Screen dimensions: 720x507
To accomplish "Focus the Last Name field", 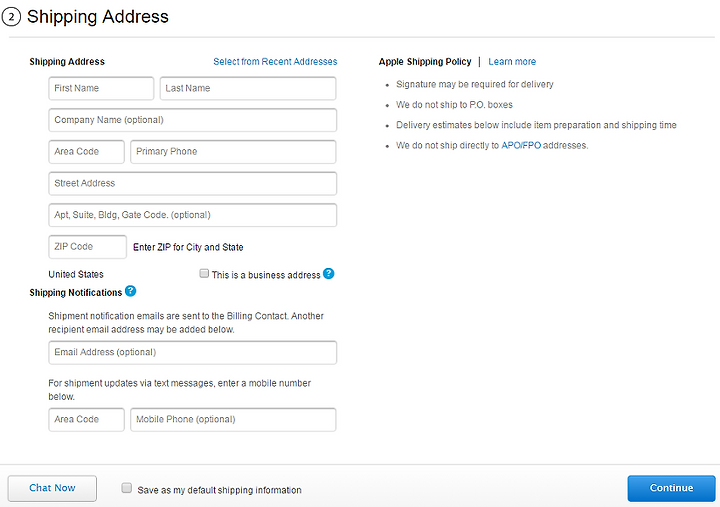I will pyautogui.click(x=248, y=88).
